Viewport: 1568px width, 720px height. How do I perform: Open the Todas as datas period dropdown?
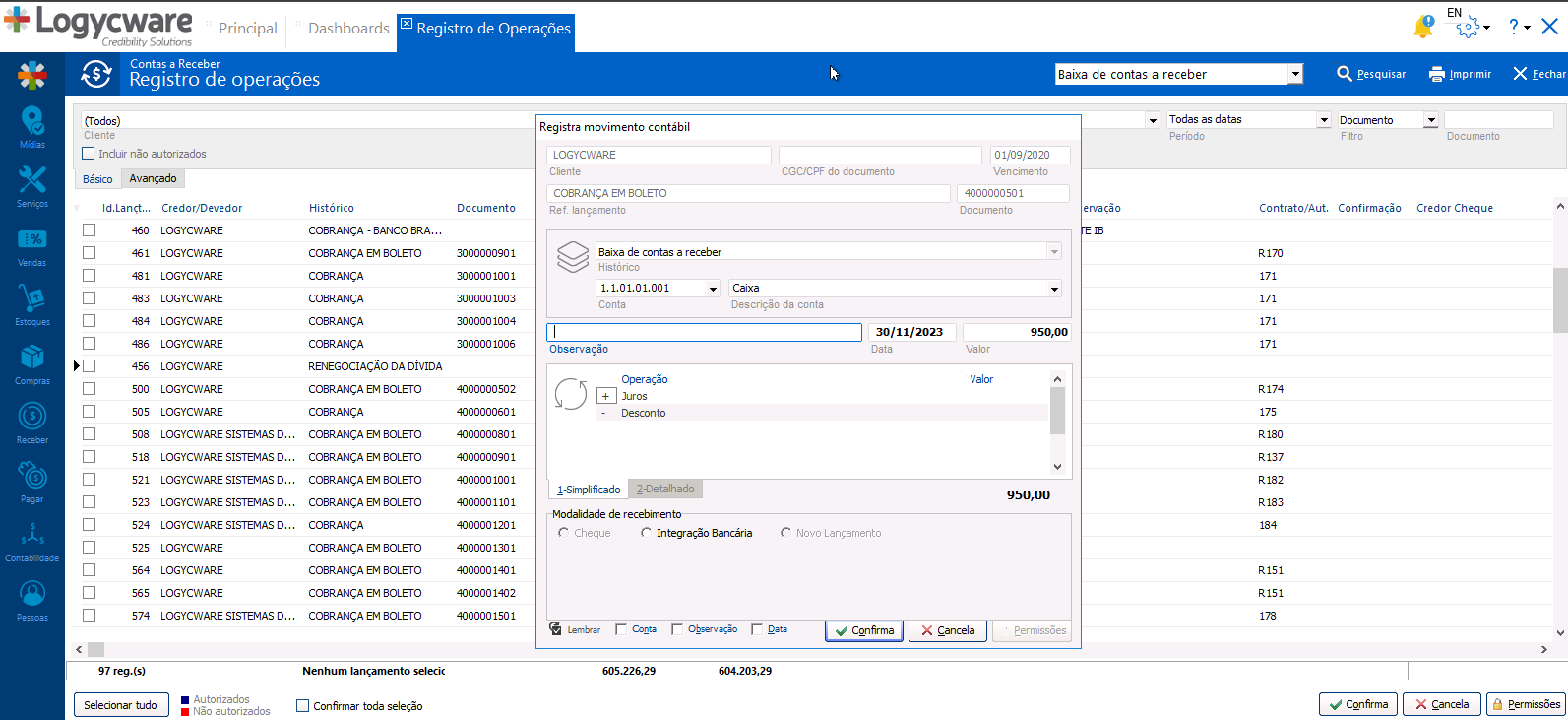tap(1324, 120)
